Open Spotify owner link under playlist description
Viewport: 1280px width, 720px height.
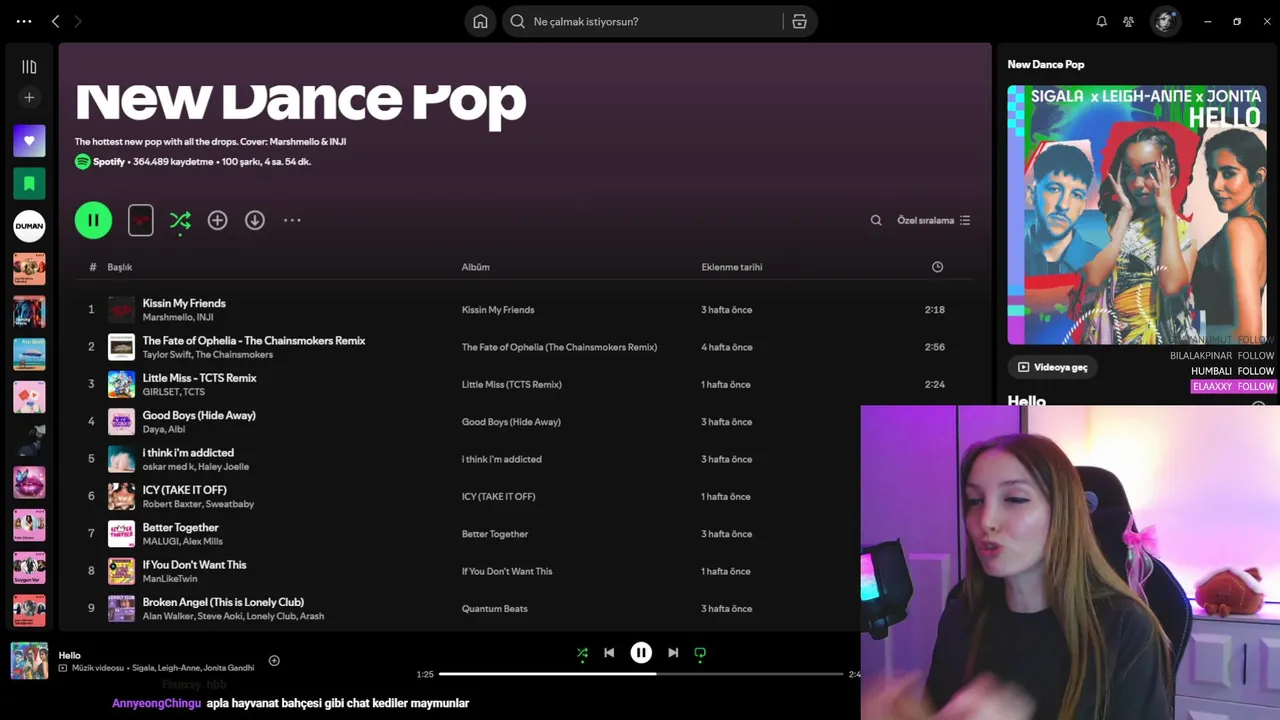coord(109,161)
